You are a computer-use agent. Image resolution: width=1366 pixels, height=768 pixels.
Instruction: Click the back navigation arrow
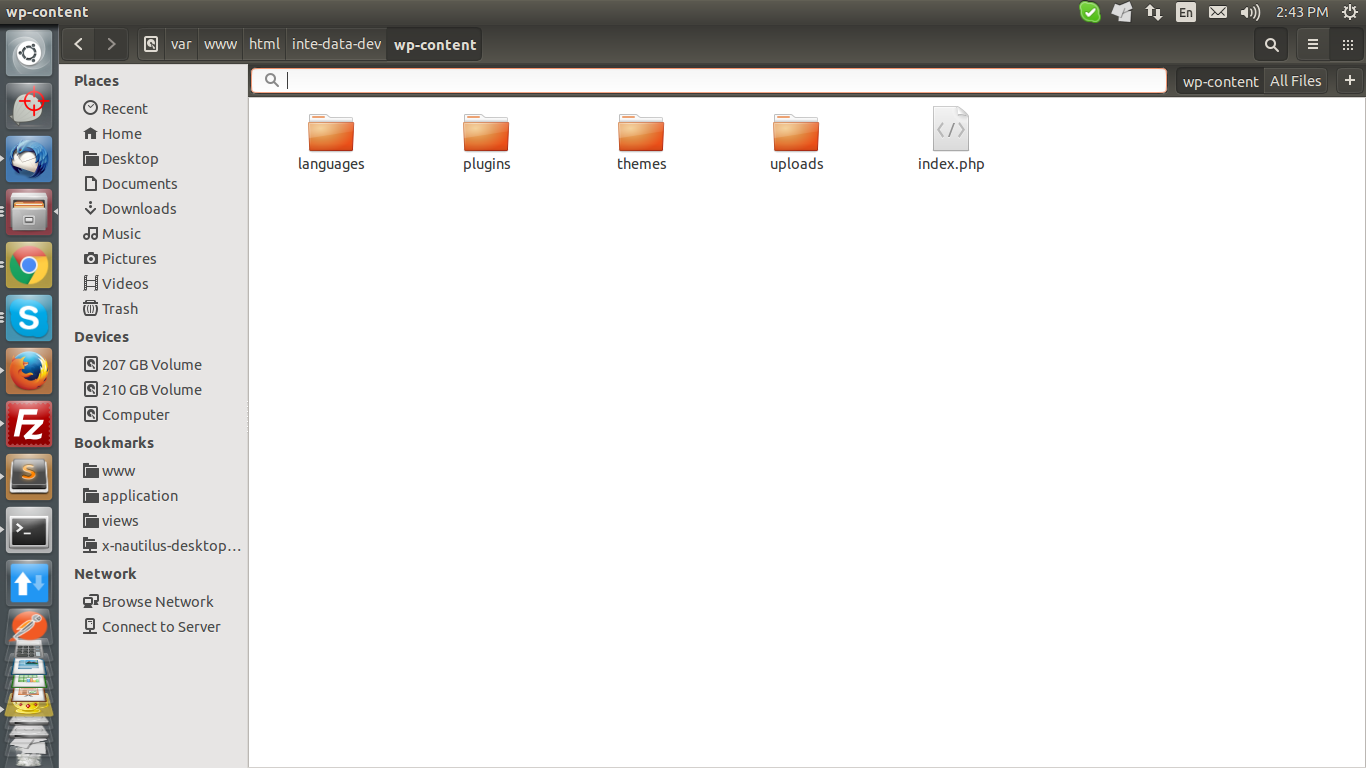click(x=78, y=44)
